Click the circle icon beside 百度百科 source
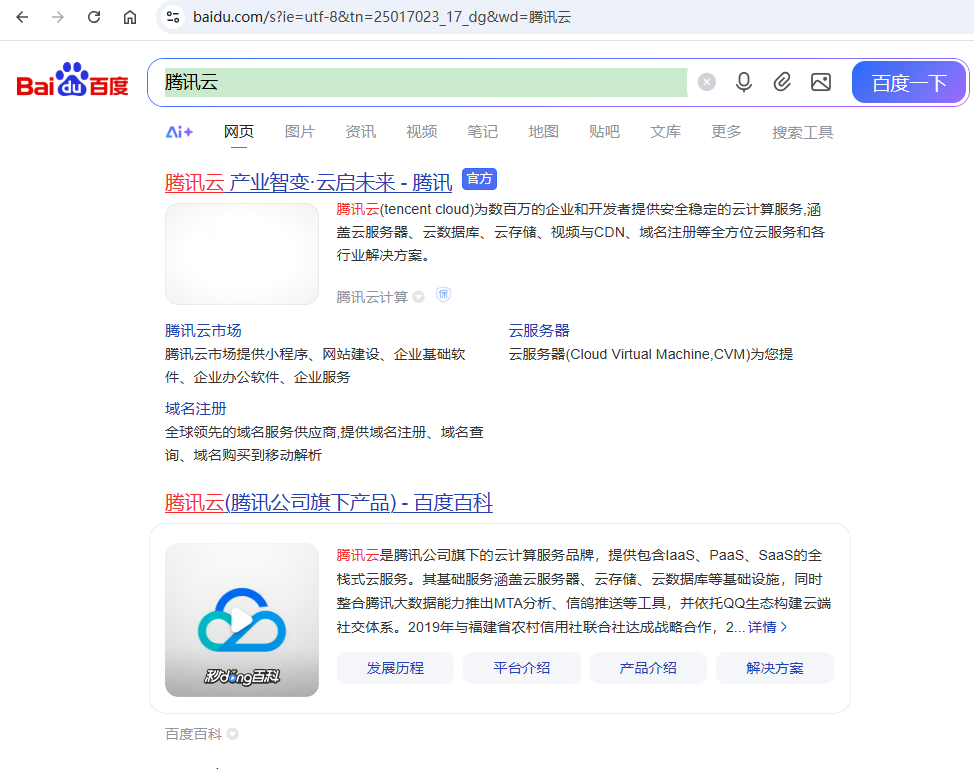 (x=232, y=733)
